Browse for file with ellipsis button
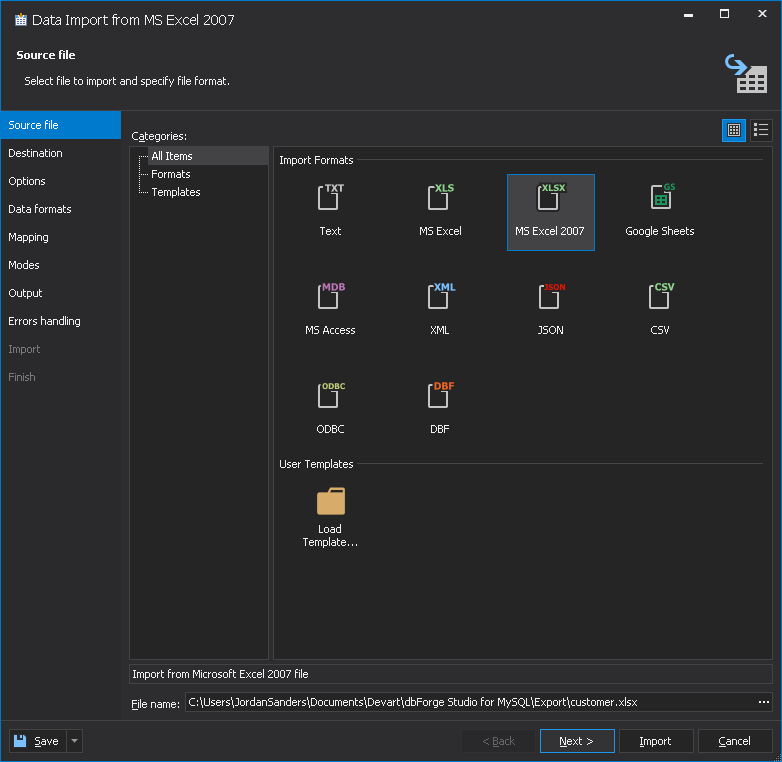 tap(764, 702)
